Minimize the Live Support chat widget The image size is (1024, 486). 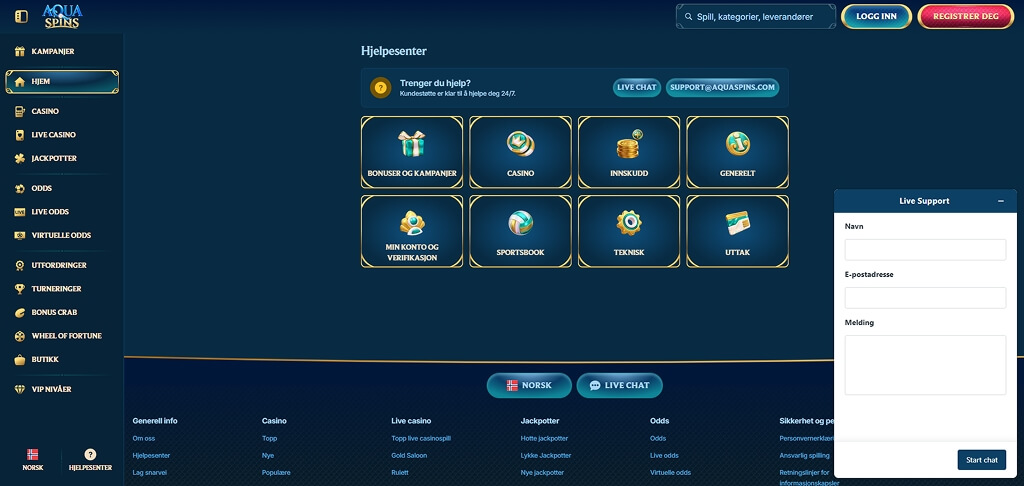pyautogui.click(x=1000, y=201)
